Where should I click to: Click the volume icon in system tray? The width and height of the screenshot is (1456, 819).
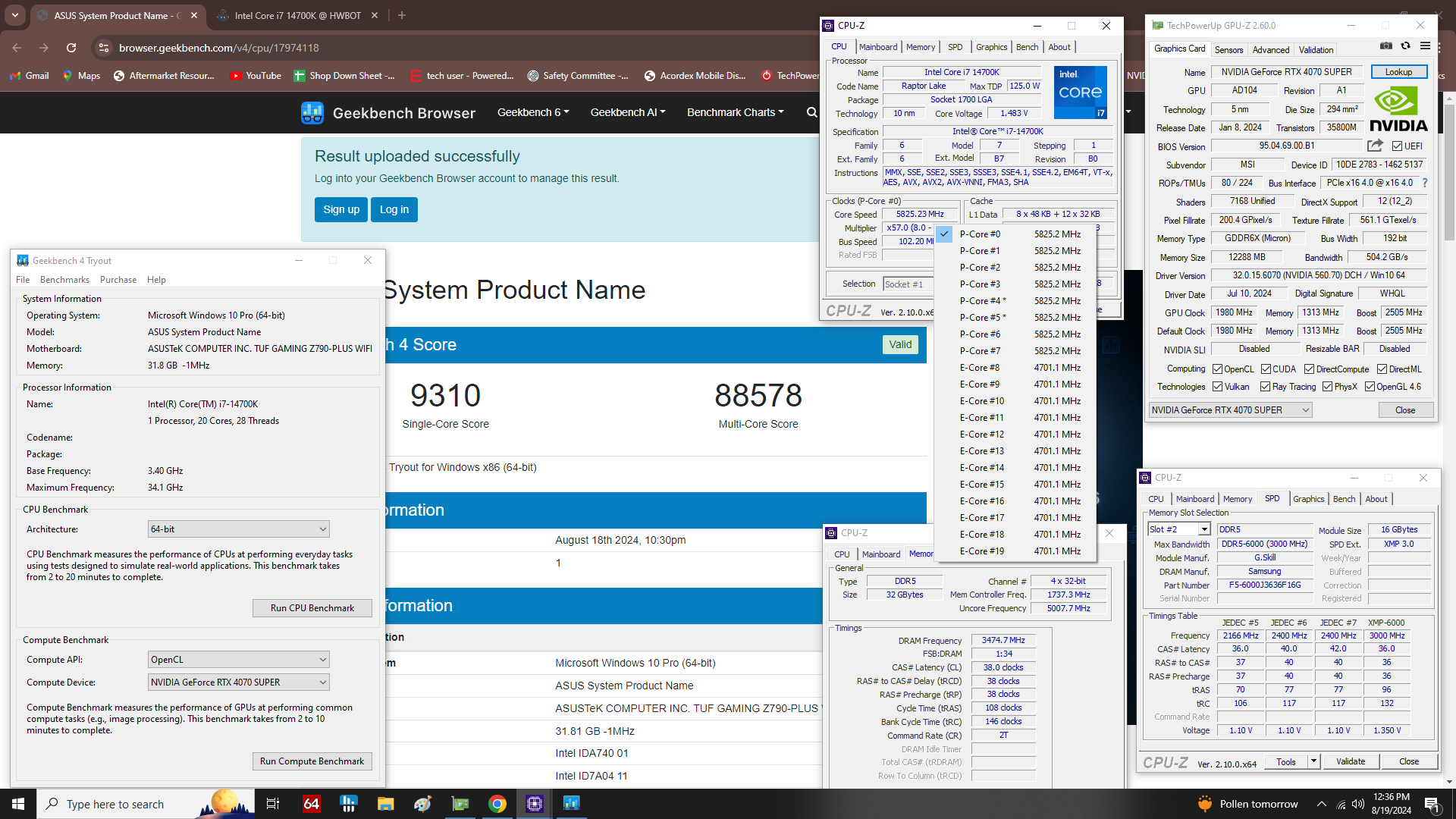(x=1357, y=804)
